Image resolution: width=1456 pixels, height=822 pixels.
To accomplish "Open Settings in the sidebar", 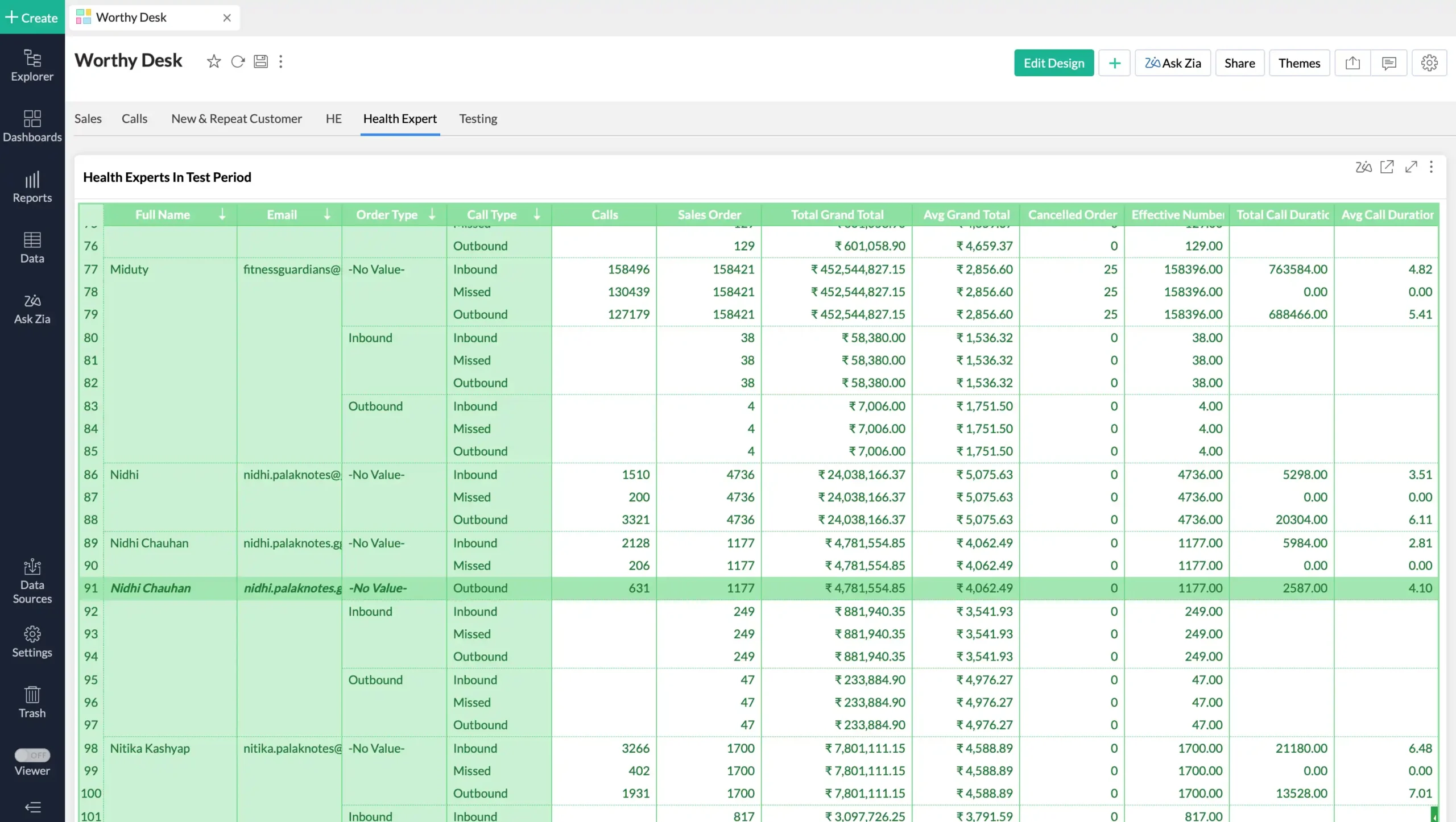I will (32, 642).
